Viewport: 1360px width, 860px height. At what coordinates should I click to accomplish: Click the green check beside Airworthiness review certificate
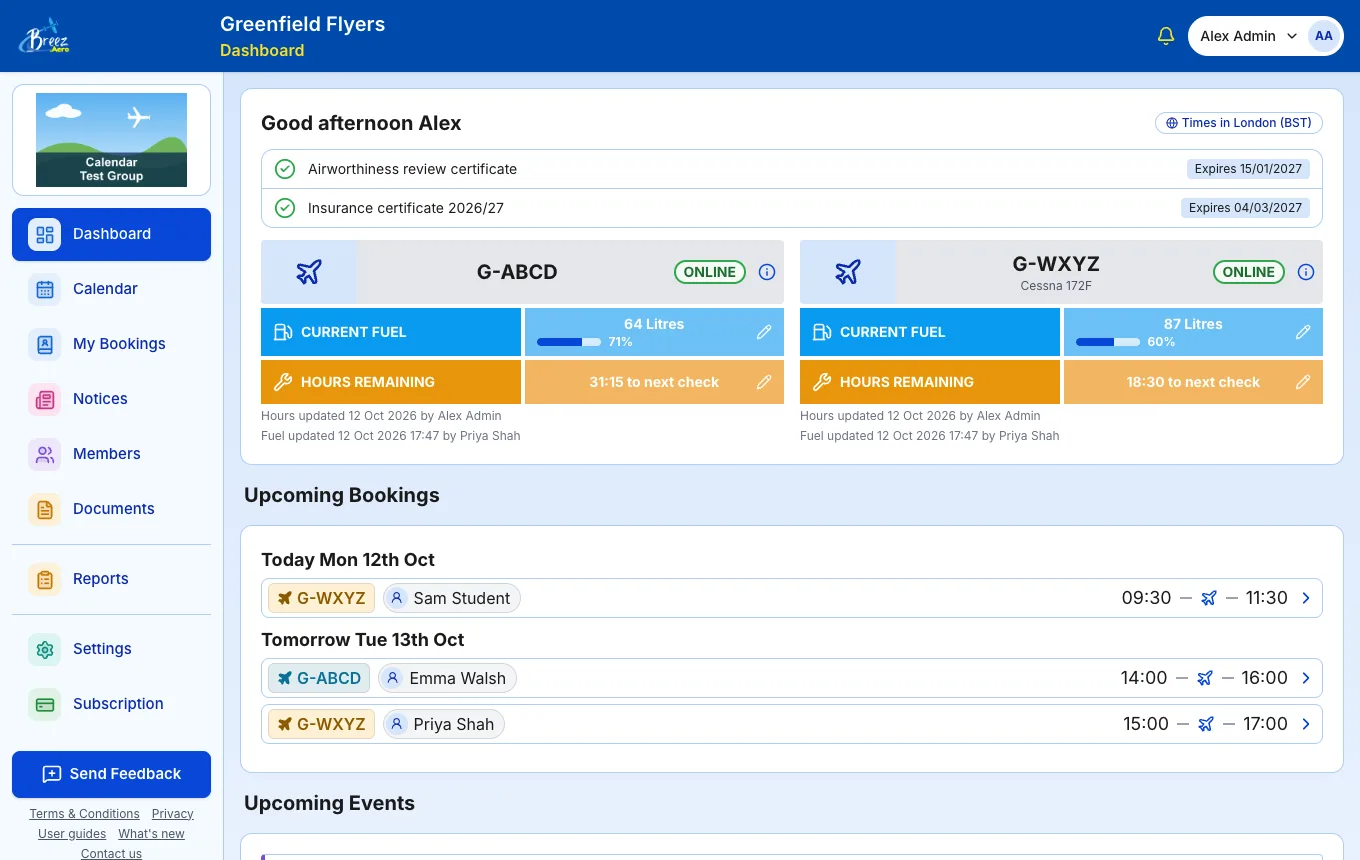coord(285,169)
